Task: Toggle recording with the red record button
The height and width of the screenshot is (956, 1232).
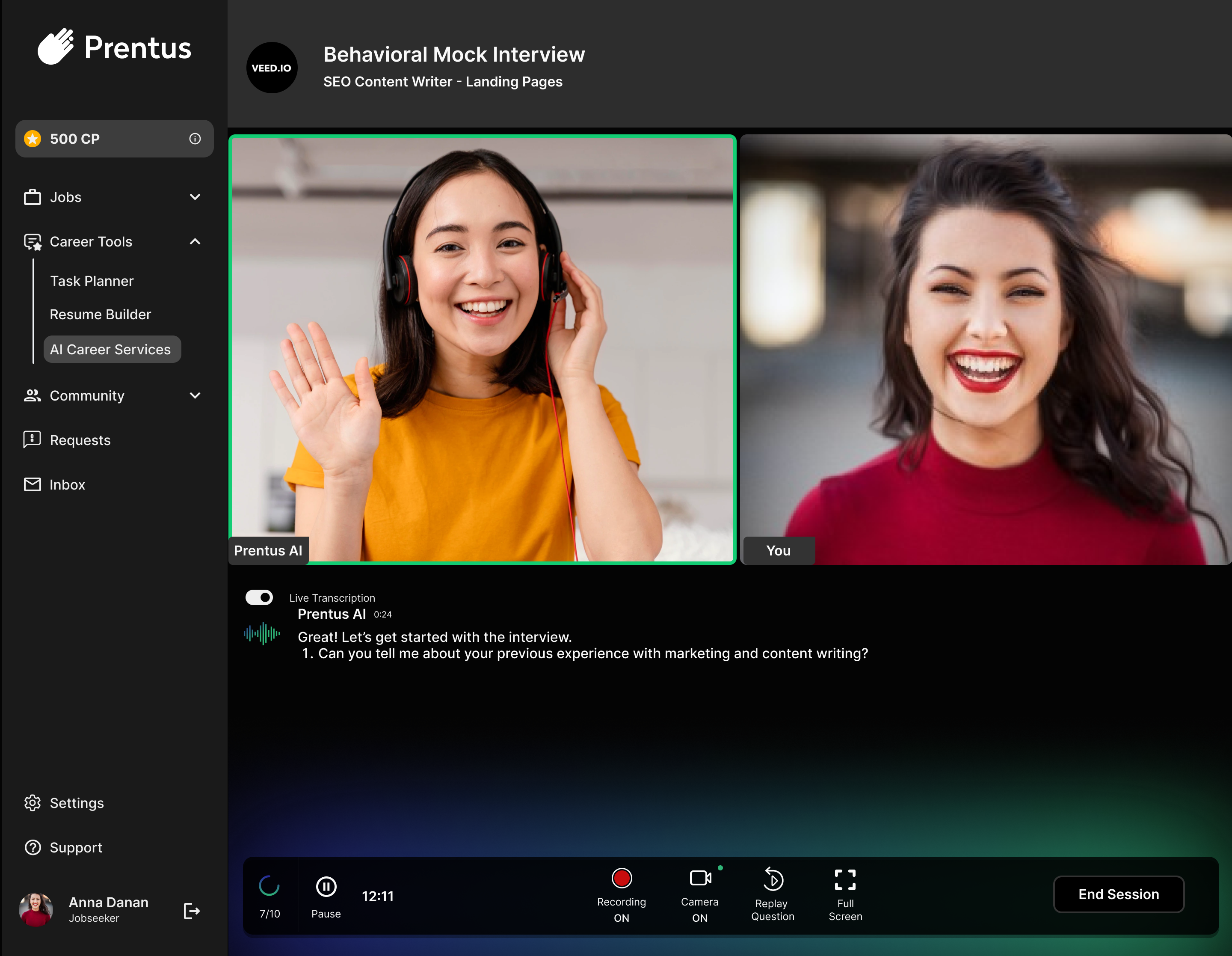Action: pos(622,878)
